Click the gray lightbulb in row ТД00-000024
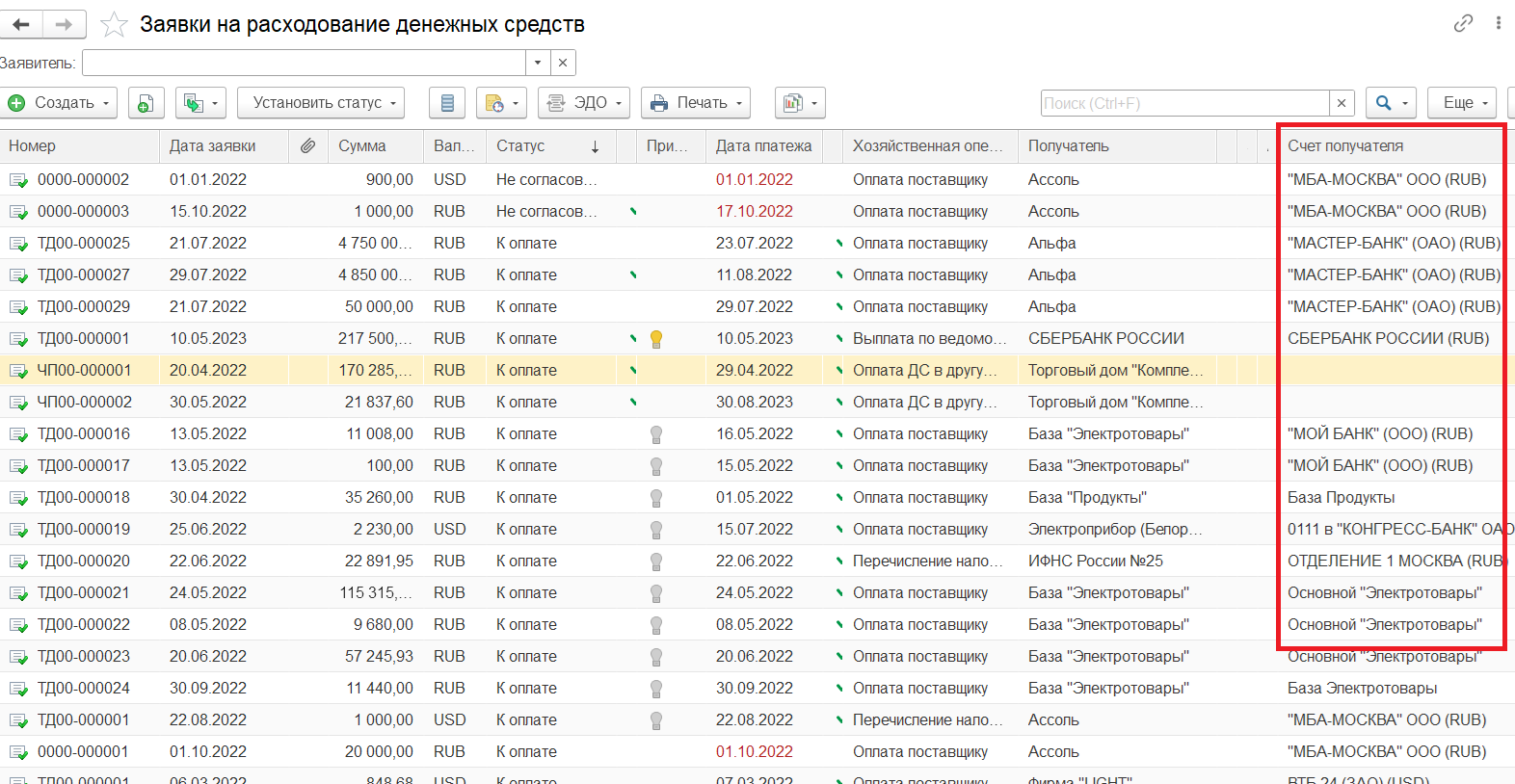This screenshot has height=784, width=1515. [656, 689]
